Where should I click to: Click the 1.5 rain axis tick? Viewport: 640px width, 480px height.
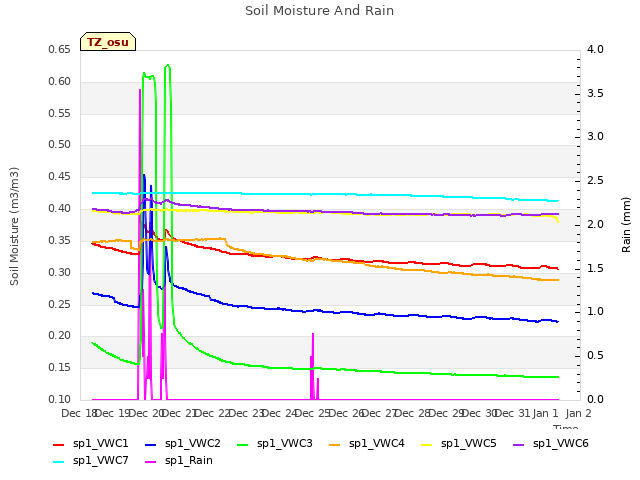(595, 268)
